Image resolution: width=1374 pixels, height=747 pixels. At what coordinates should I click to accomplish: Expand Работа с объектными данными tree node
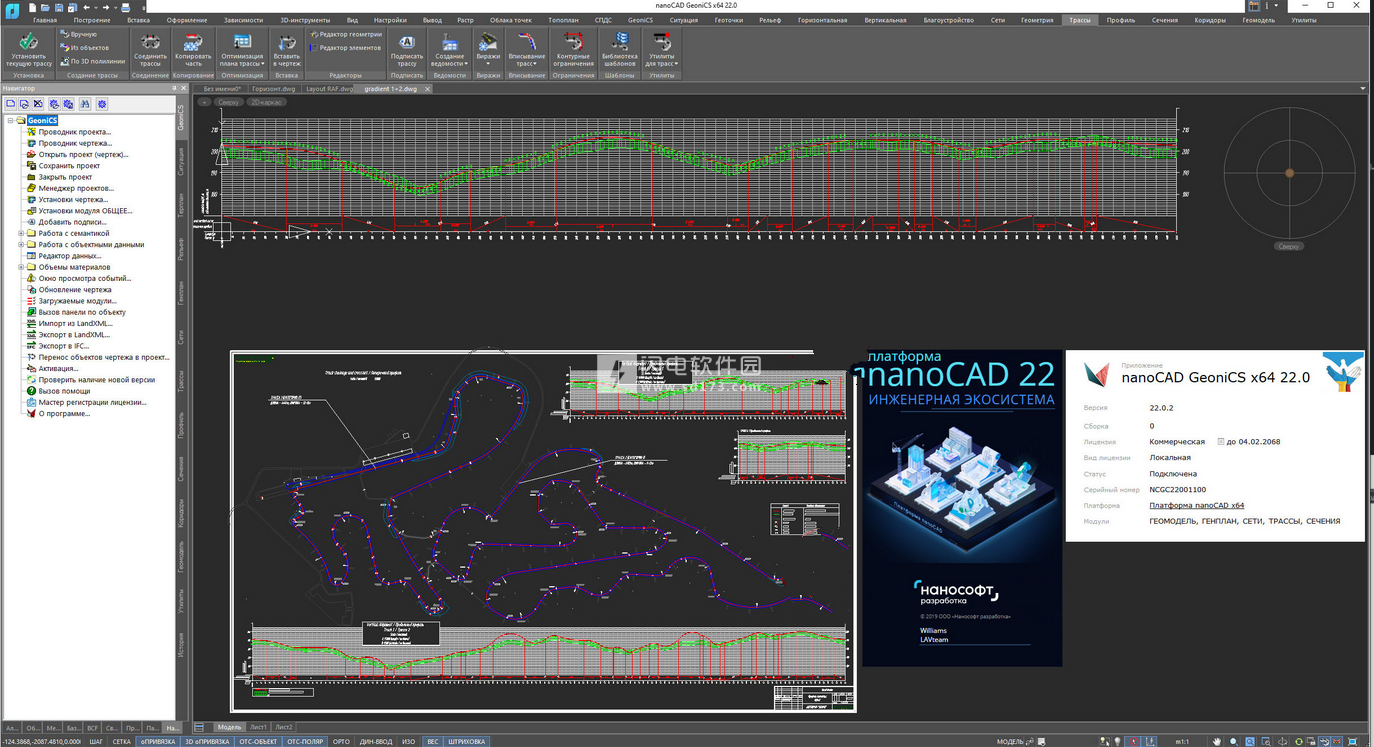tap(21, 244)
